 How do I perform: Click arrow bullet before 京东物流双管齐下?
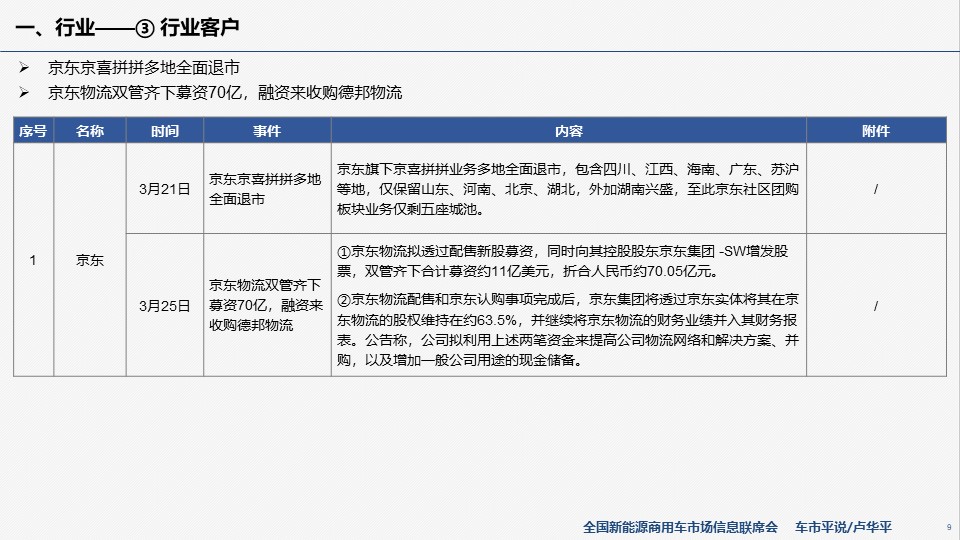[24, 92]
